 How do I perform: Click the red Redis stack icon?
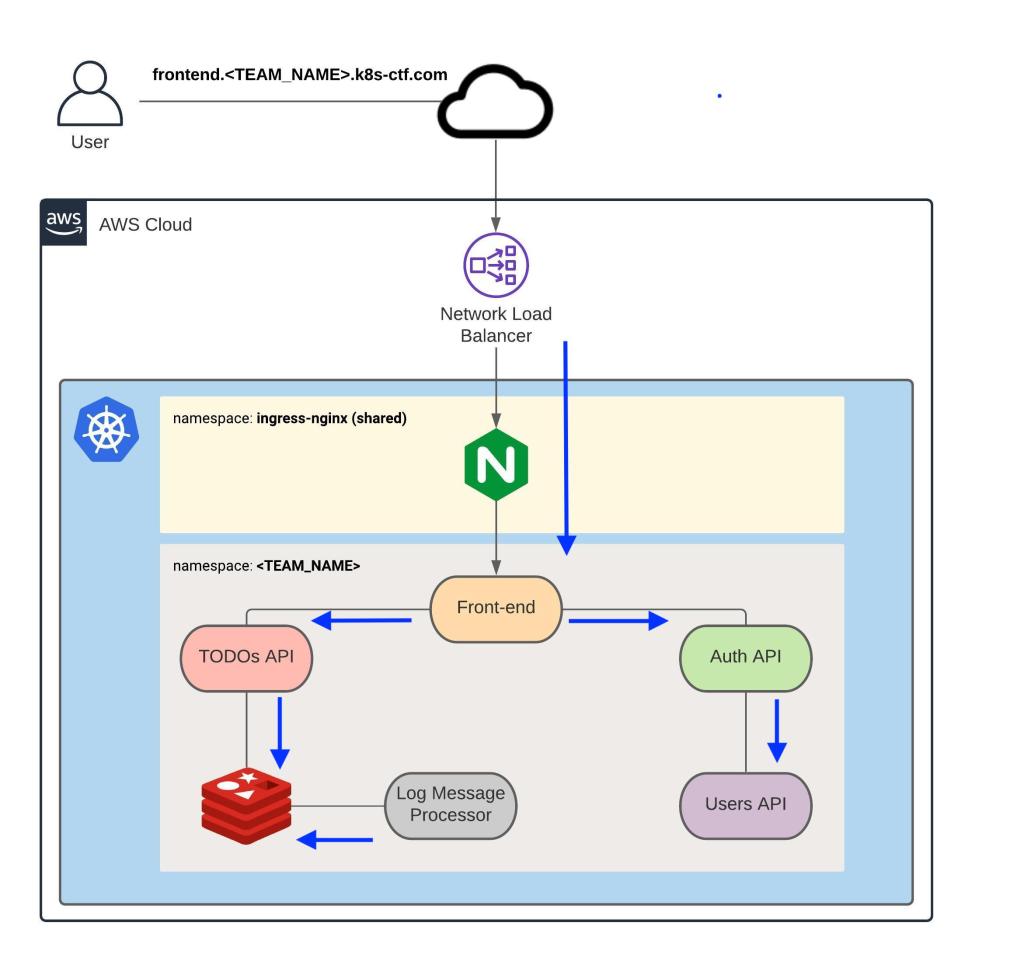[x=246, y=807]
